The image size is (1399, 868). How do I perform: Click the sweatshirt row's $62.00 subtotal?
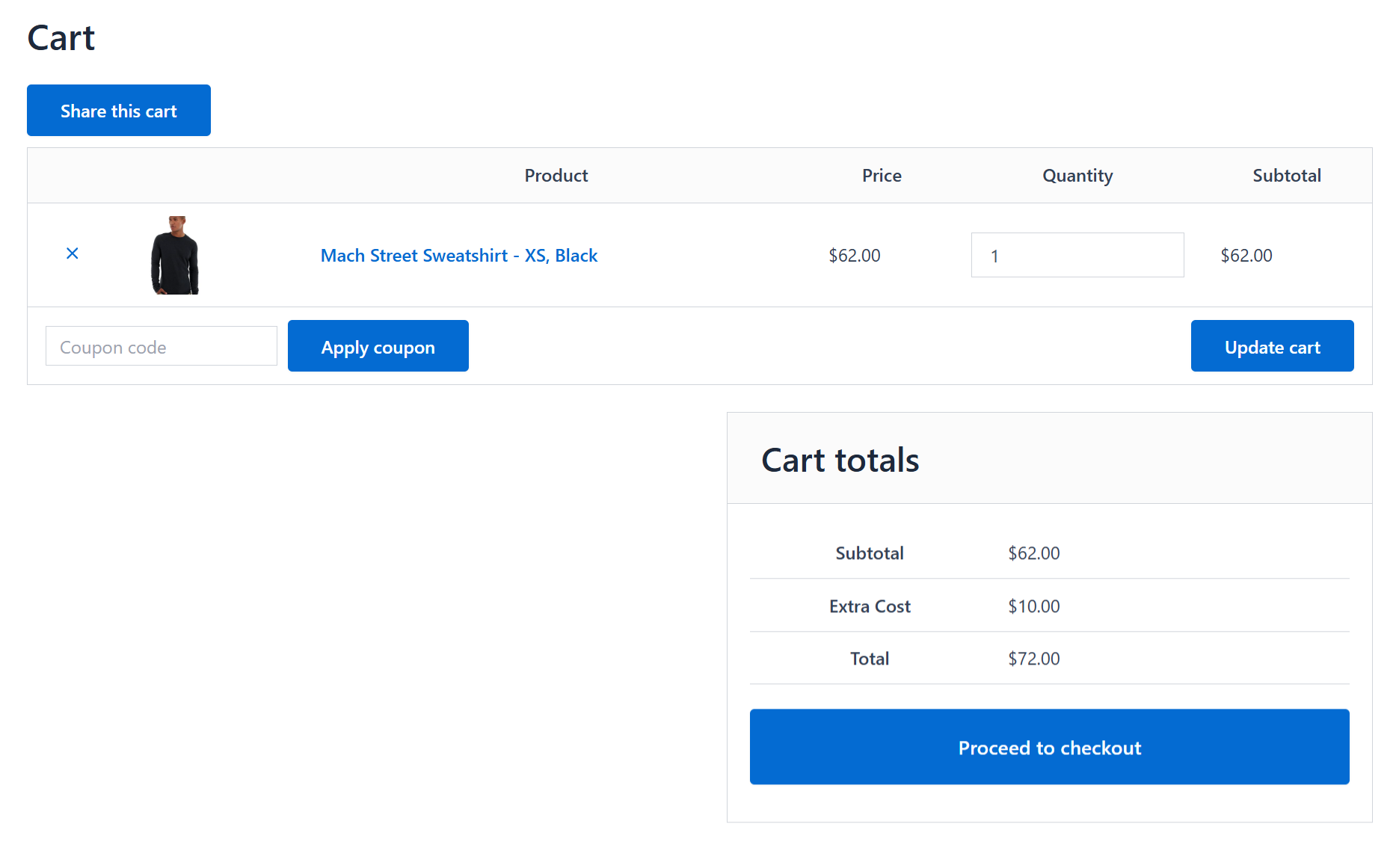(x=1246, y=256)
